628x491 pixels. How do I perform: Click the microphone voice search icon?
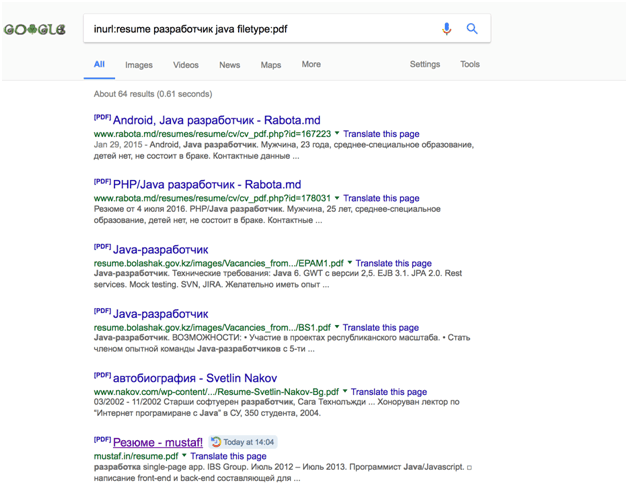coord(447,29)
